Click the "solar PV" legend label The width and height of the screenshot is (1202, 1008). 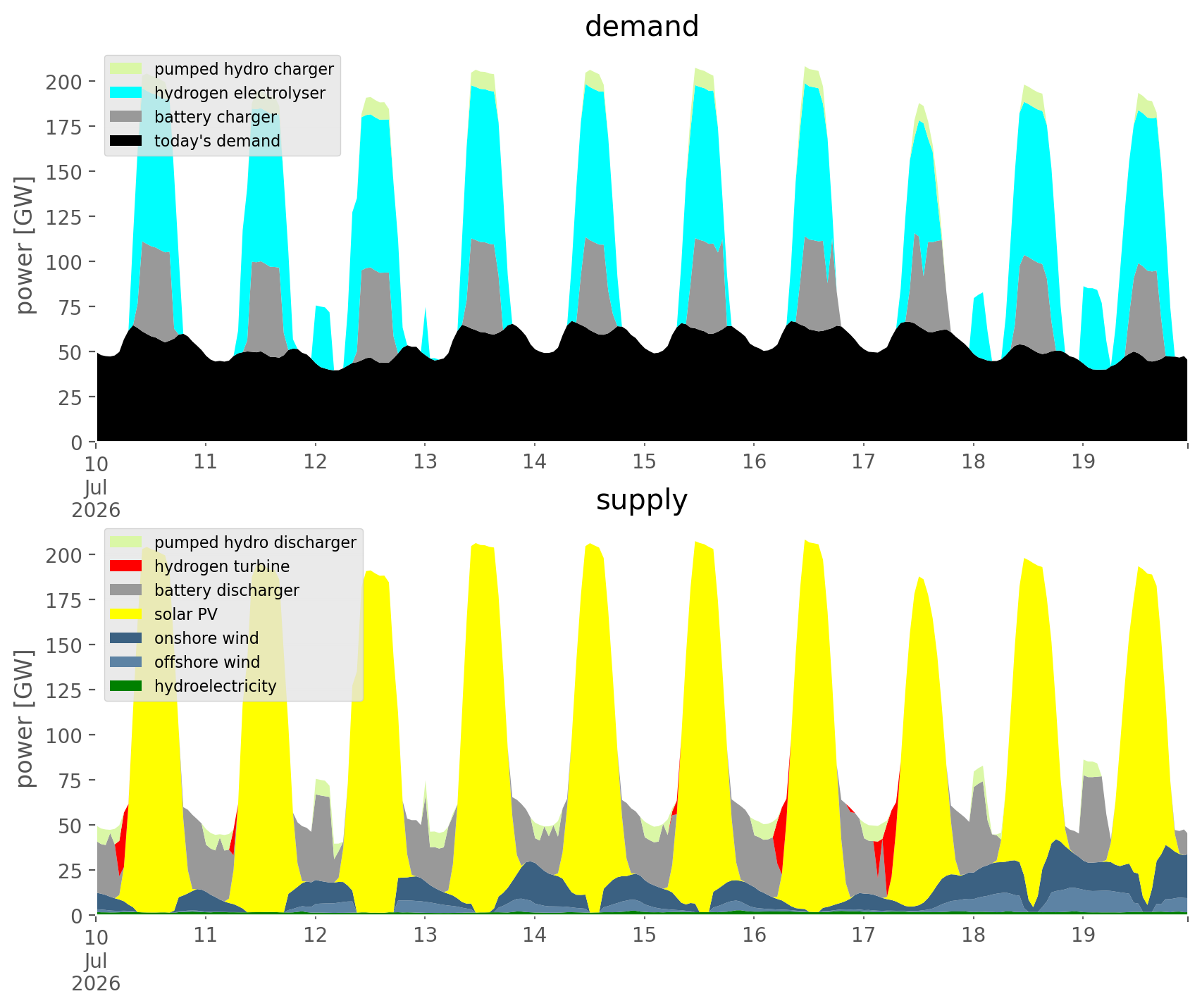click(x=186, y=614)
